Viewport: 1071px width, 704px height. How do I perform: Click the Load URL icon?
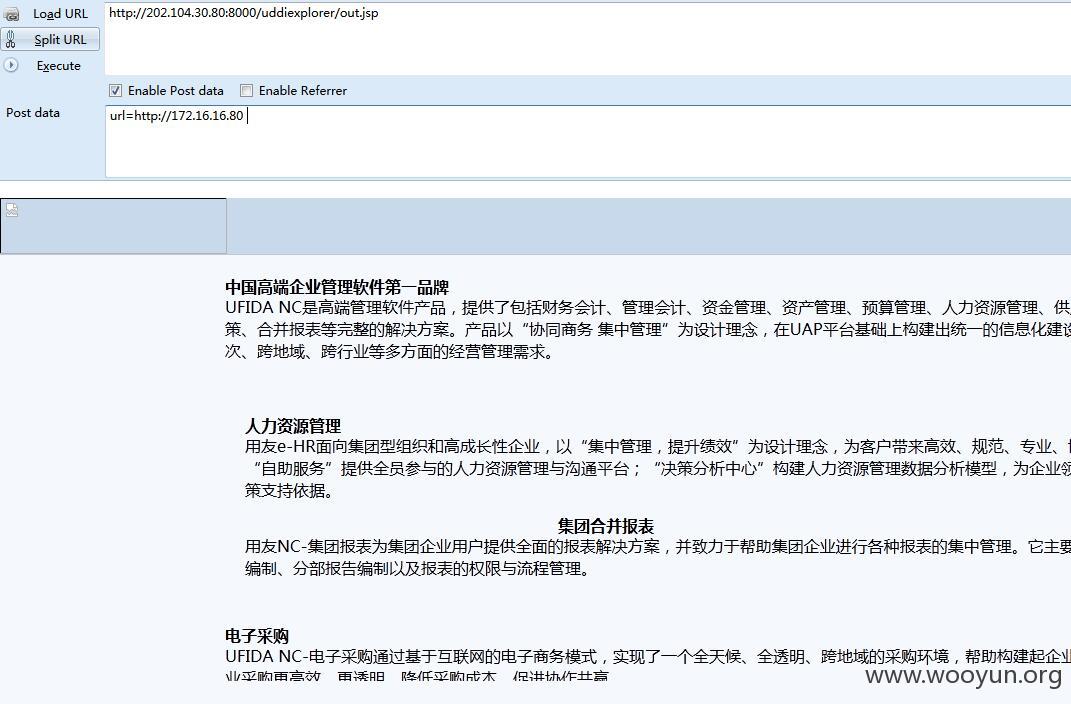[x=11, y=14]
